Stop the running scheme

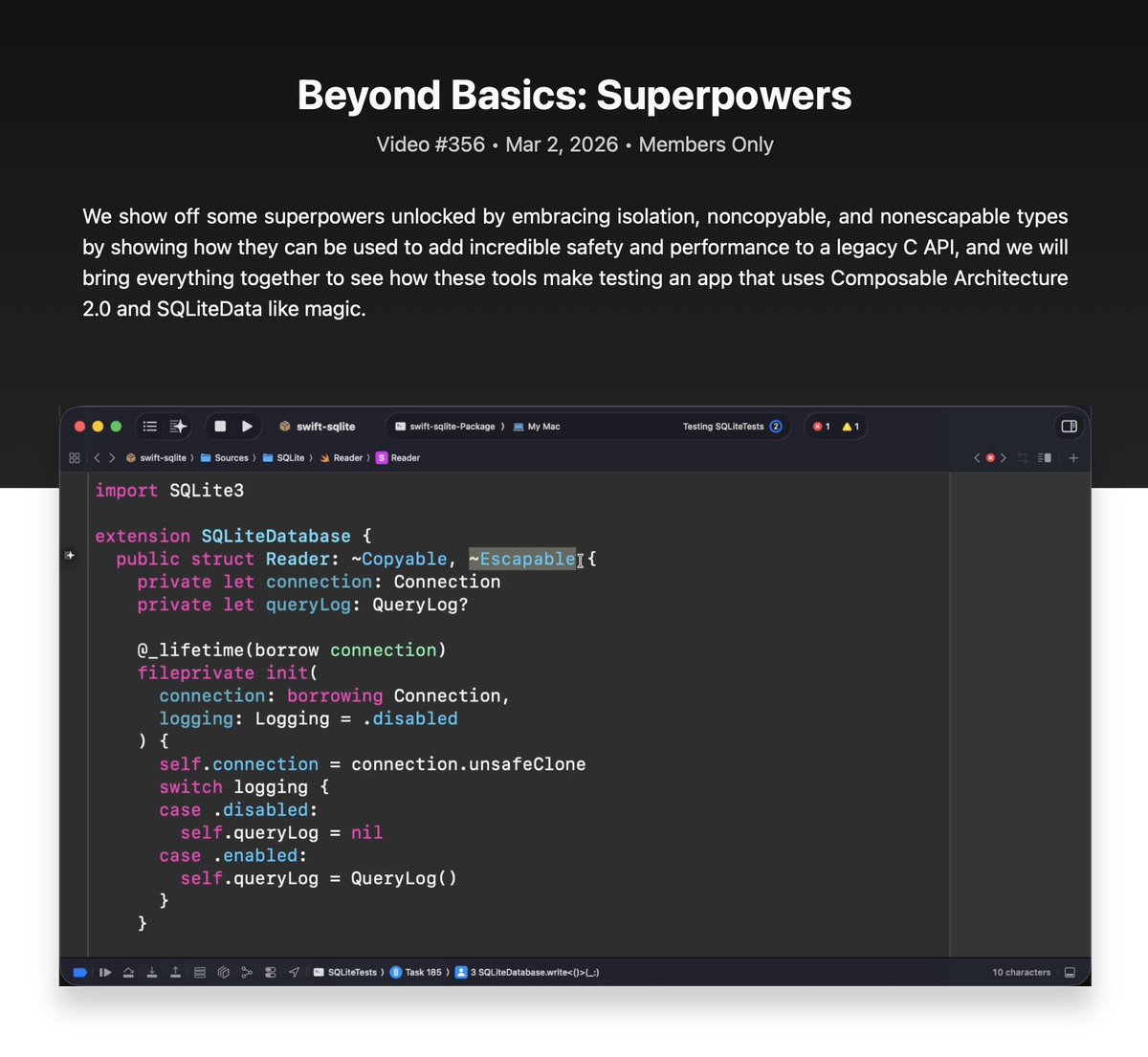pos(220,427)
